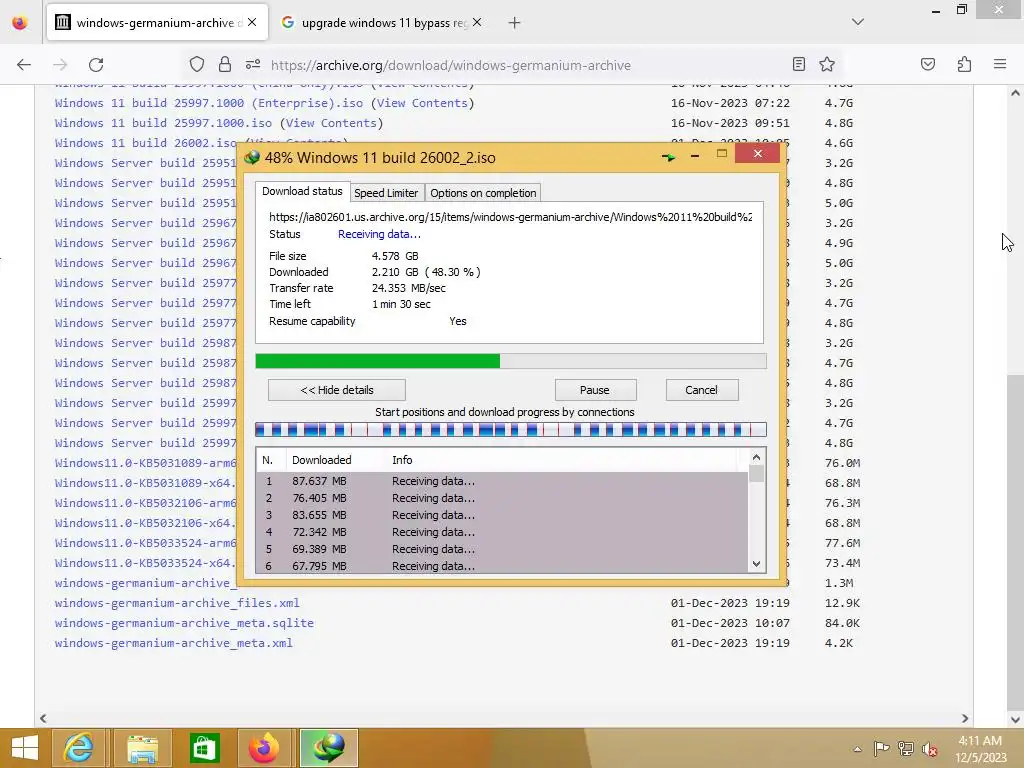Open the Options on completion tab
Screen dimensions: 1024x768
483,193
